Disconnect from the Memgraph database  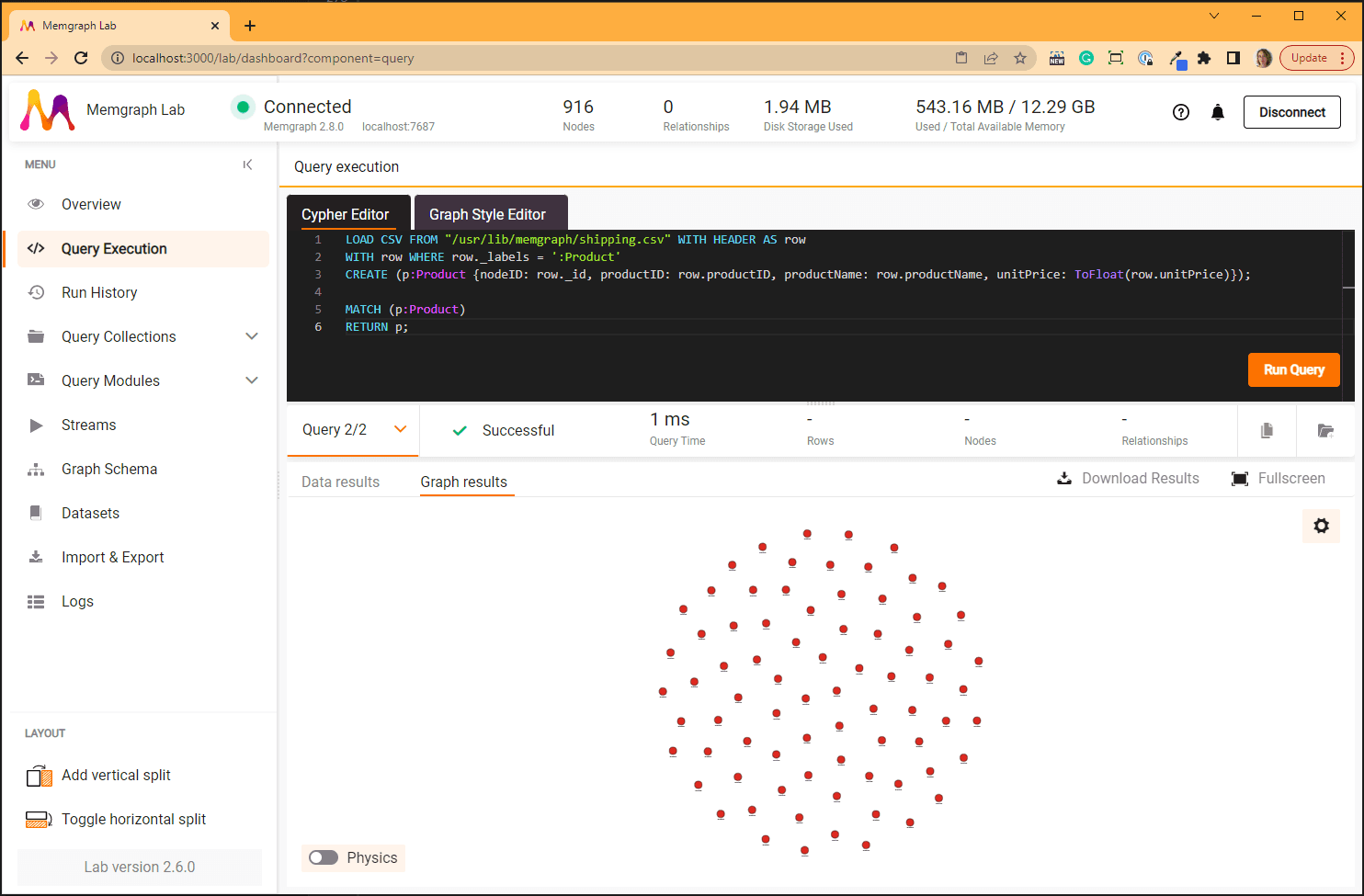[x=1291, y=111]
